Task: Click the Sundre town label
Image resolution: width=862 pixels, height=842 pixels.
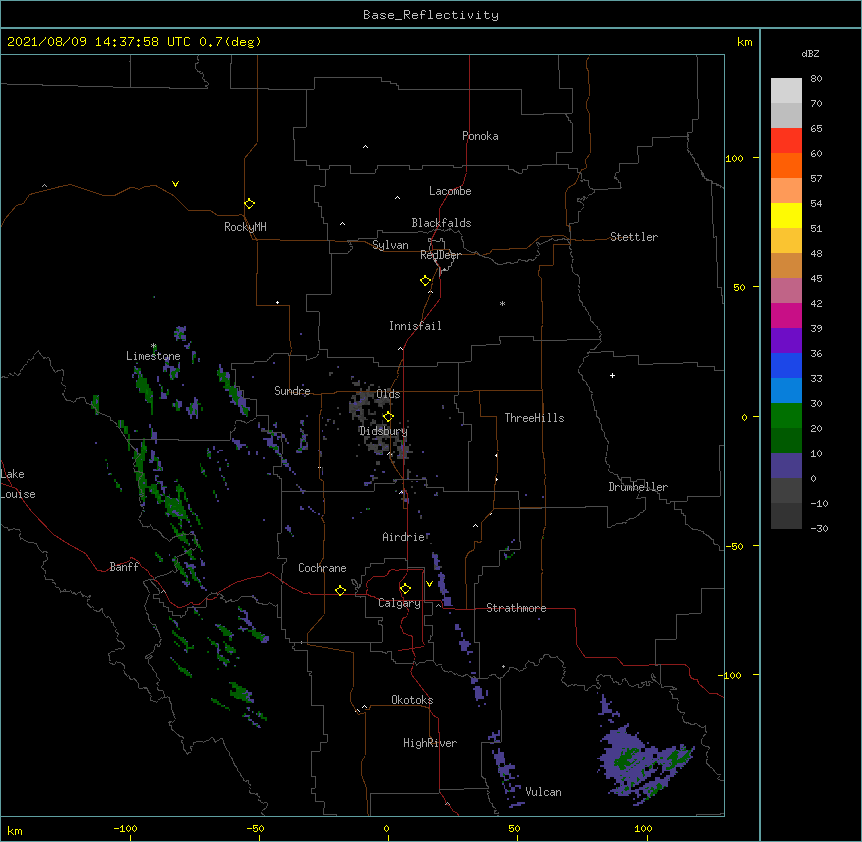Action: coord(292,391)
